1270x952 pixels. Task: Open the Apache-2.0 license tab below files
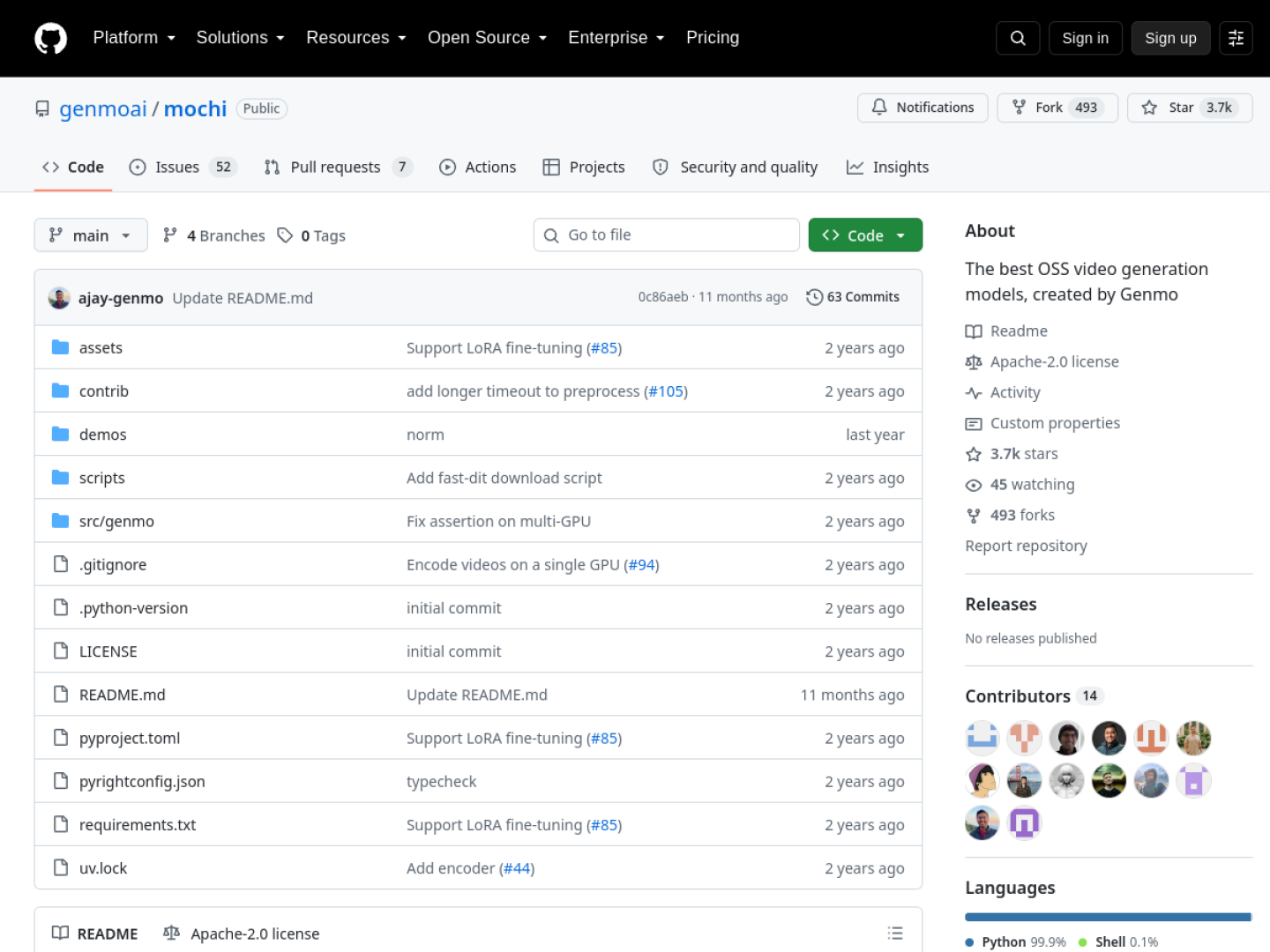[241, 933]
